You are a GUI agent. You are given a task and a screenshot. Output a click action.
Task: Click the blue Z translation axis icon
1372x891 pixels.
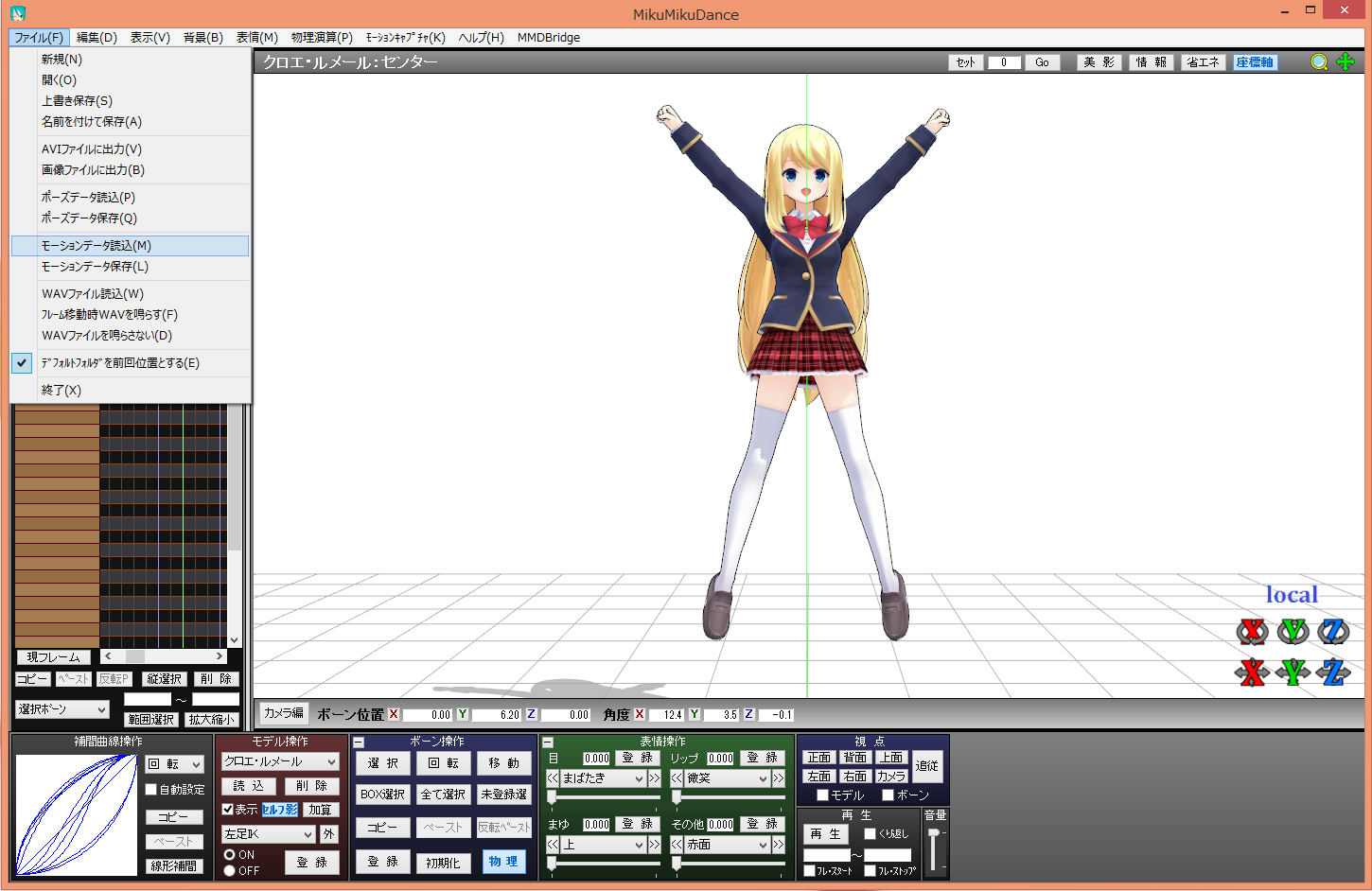[x=1333, y=673]
